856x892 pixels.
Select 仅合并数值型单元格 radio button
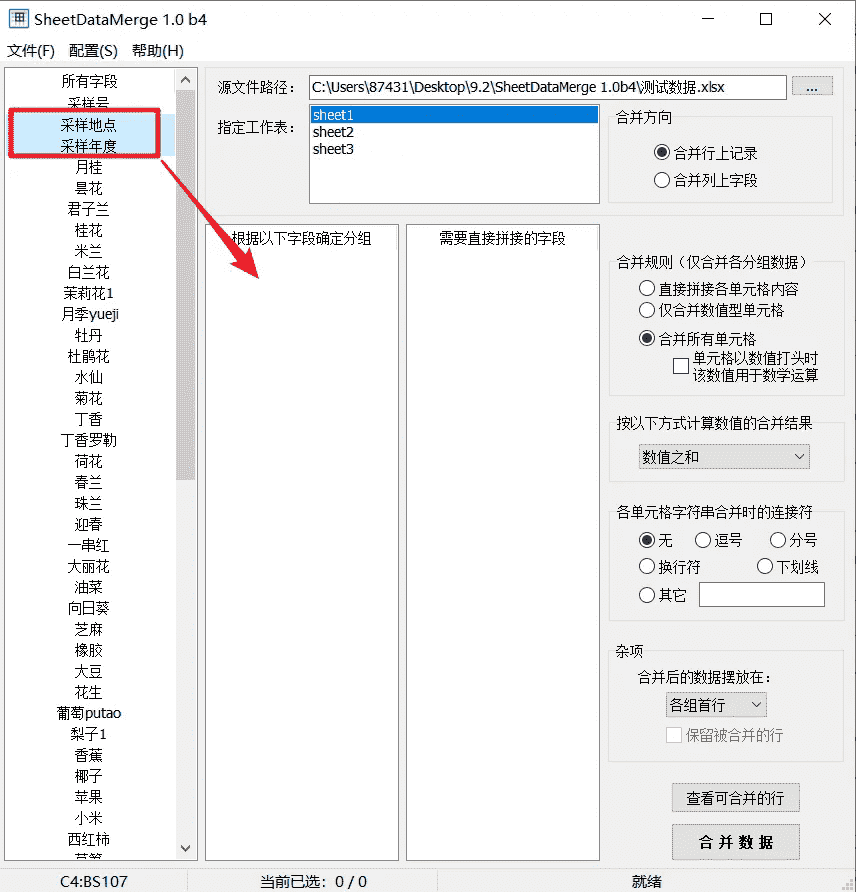point(647,310)
